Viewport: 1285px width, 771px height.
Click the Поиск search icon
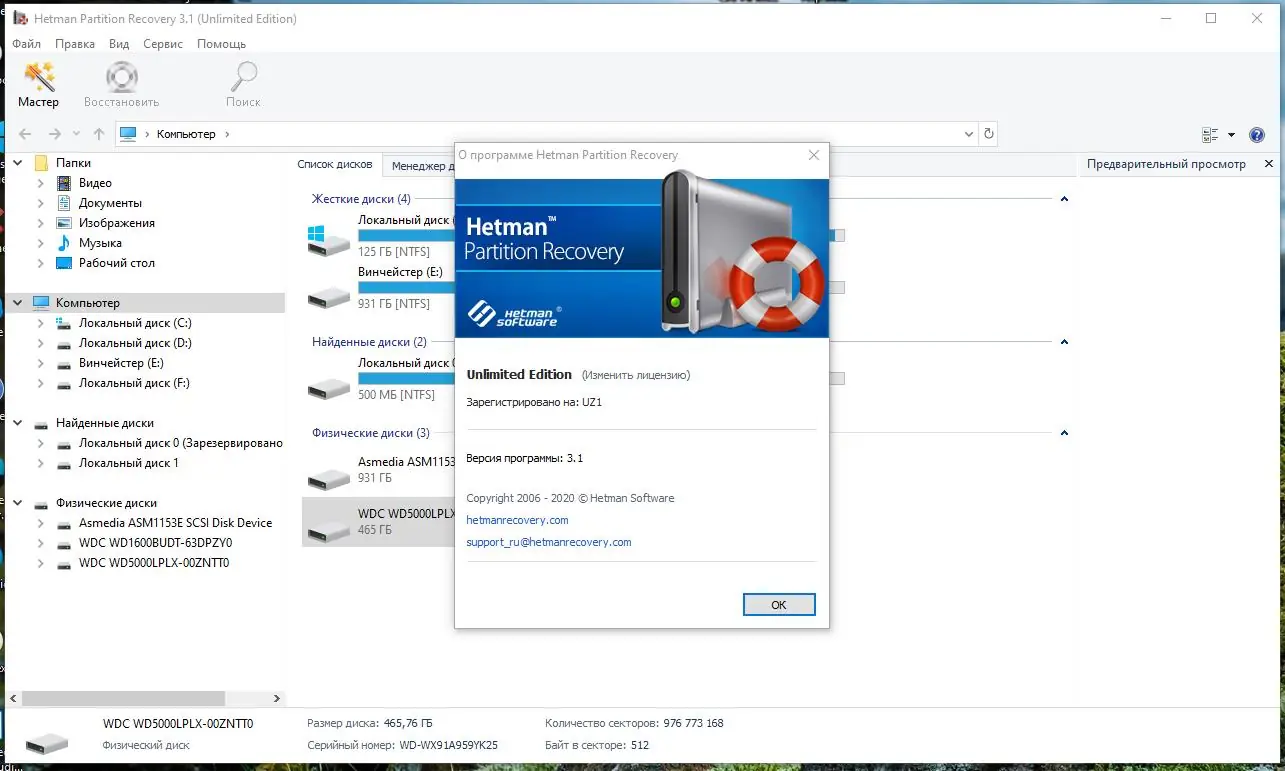tap(242, 78)
